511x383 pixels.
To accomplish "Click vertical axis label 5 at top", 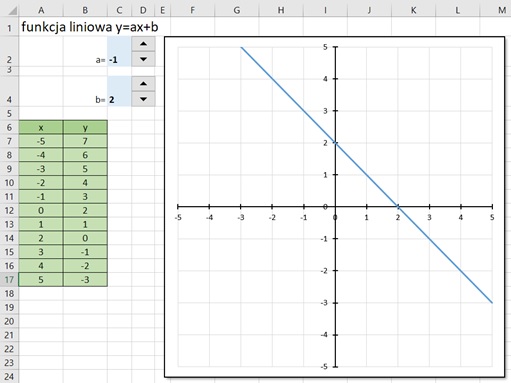I will point(325,47).
